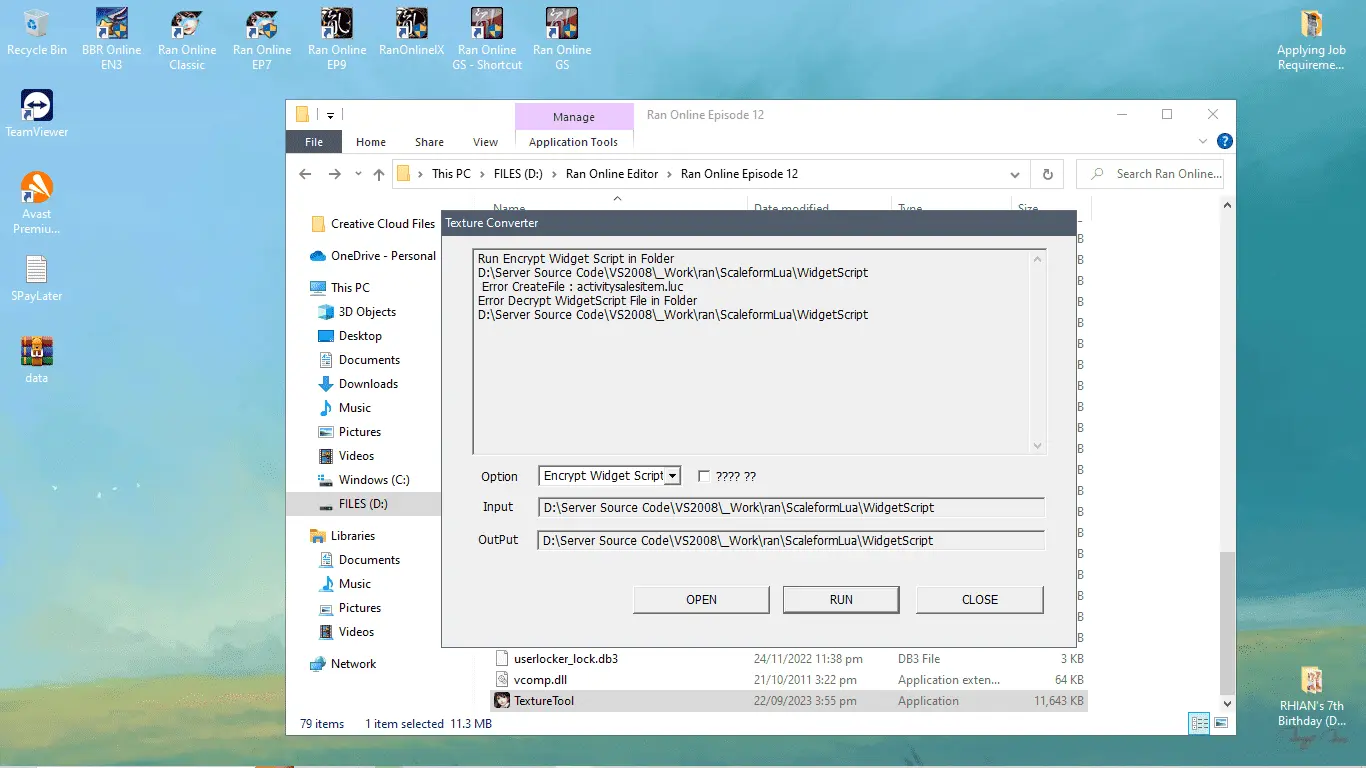This screenshot has width=1366, height=768.
Task: Click the OutPut path field
Action: click(791, 541)
